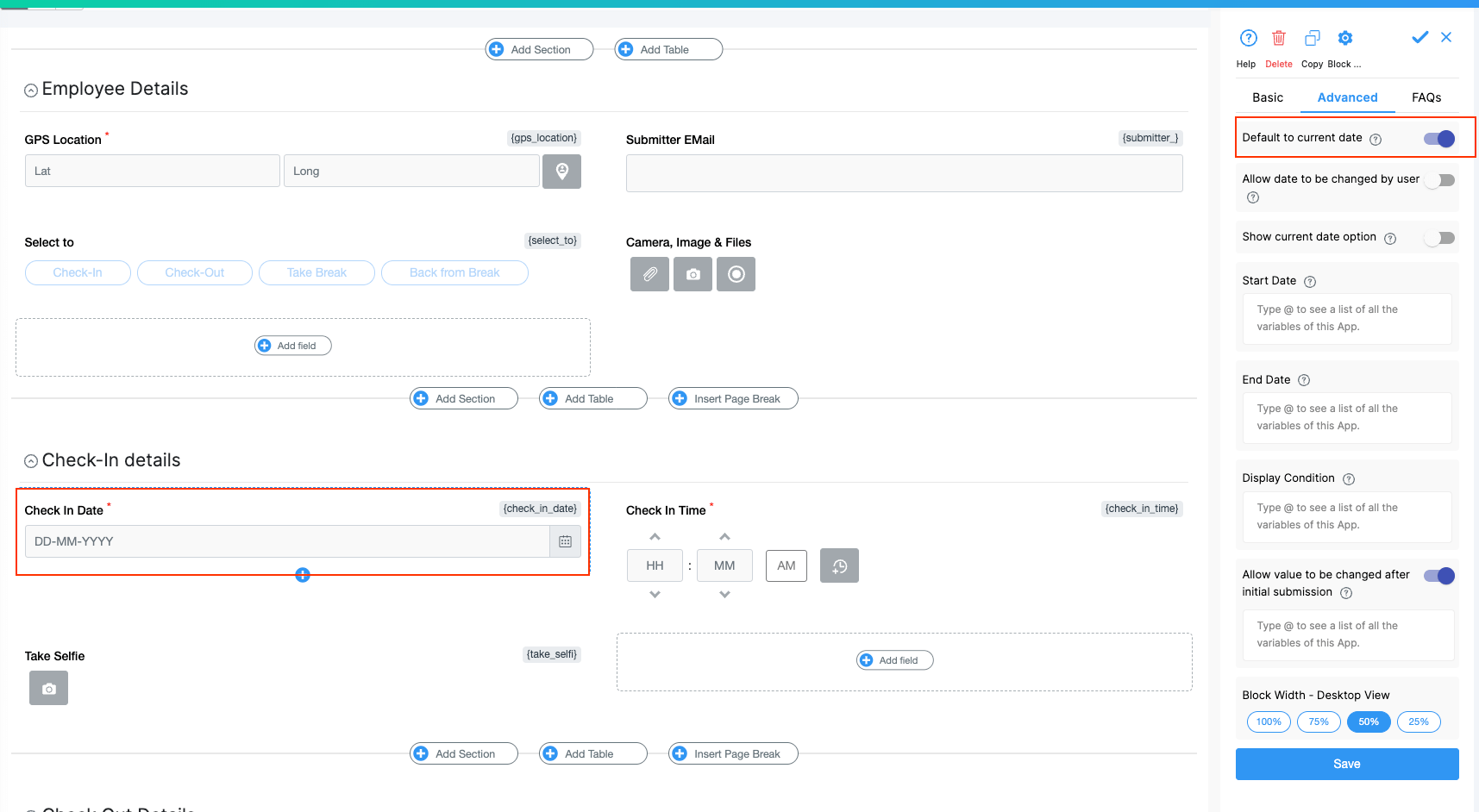Enable Show current date option switch
Viewport: 1479px width, 812px height.
(1439, 238)
